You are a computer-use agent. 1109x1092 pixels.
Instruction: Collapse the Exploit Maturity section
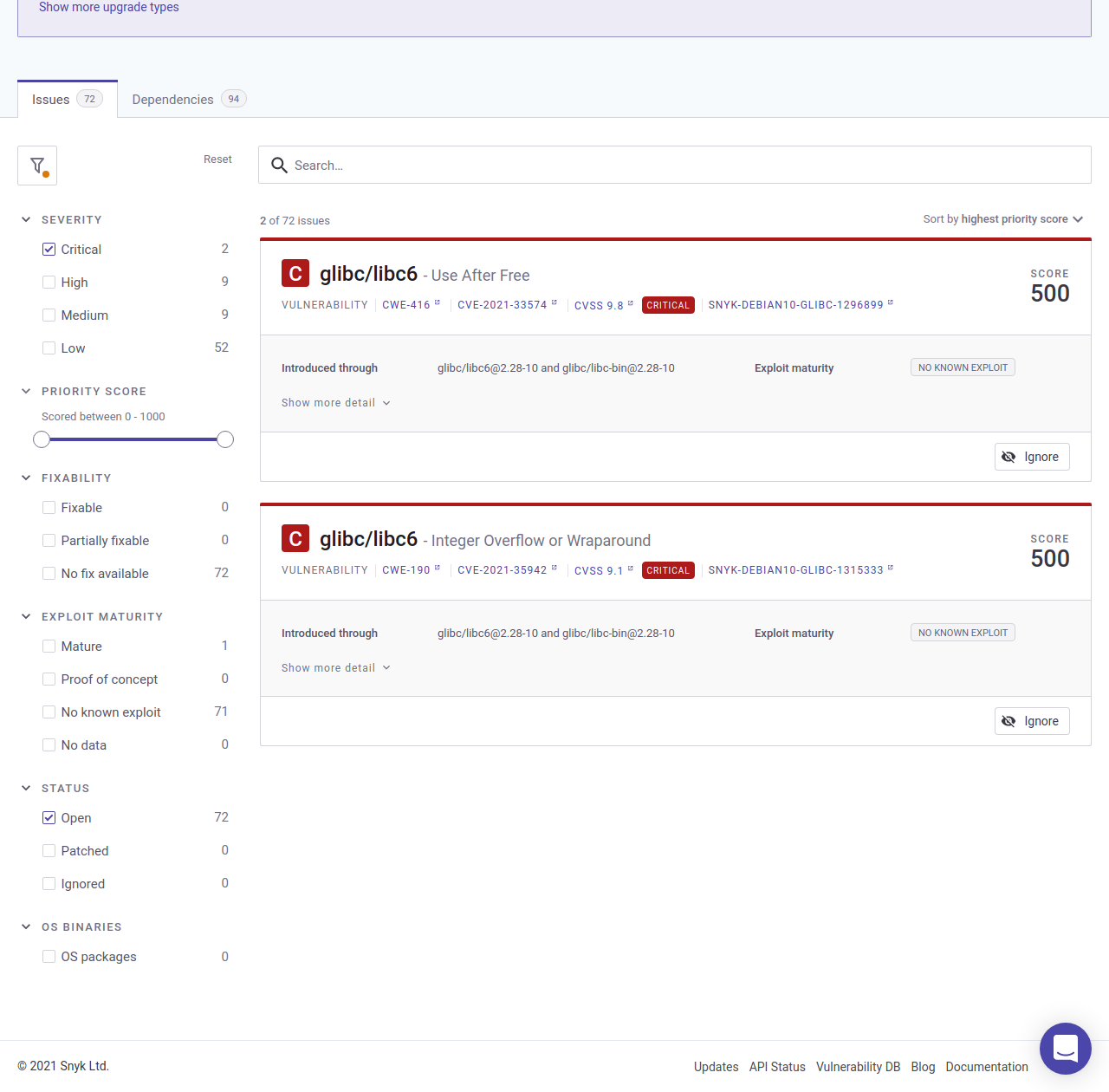tap(26, 617)
